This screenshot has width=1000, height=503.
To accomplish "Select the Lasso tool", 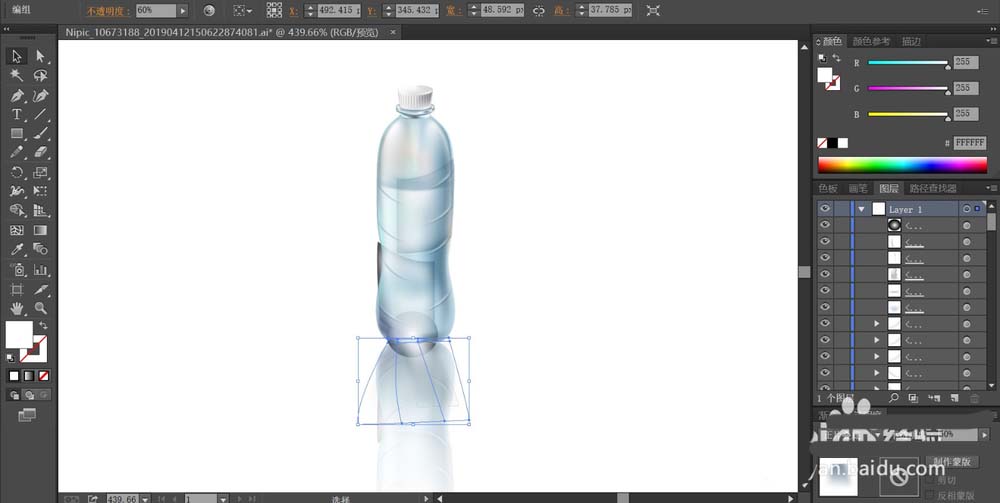I will 41,76.
